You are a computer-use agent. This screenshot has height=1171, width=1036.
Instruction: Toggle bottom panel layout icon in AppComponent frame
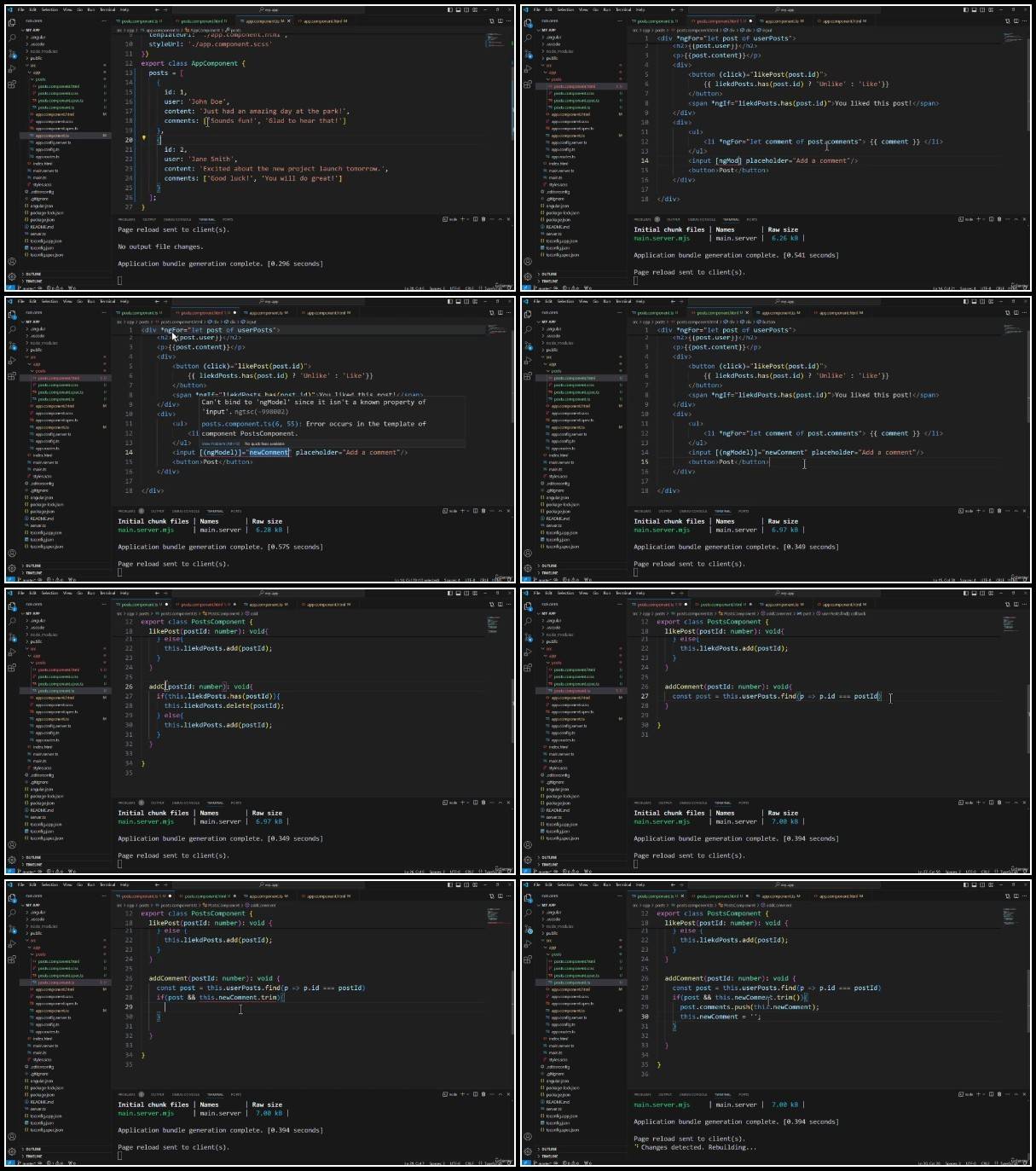click(457, 9)
